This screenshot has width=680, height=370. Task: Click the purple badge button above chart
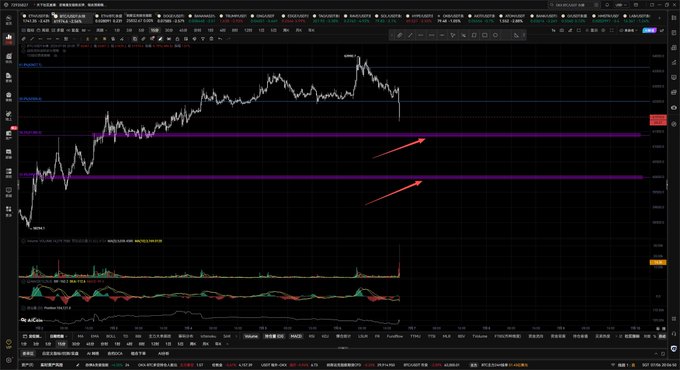(649, 30)
